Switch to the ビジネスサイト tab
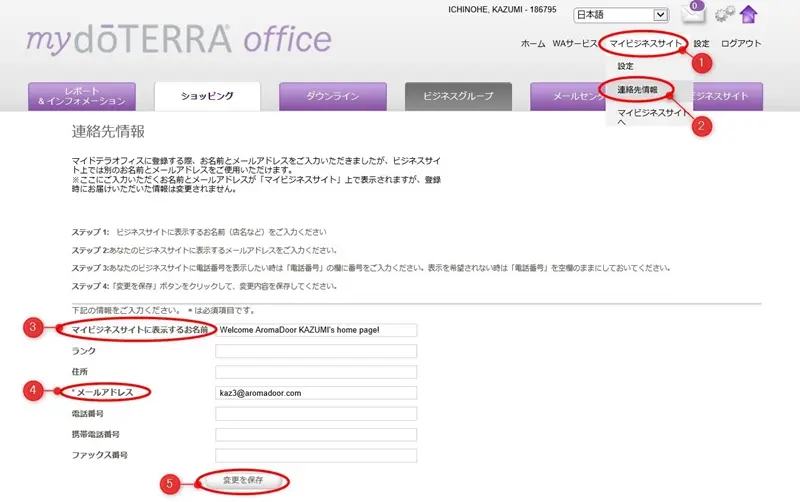Screen dimensions: 800x502 click(x=727, y=96)
